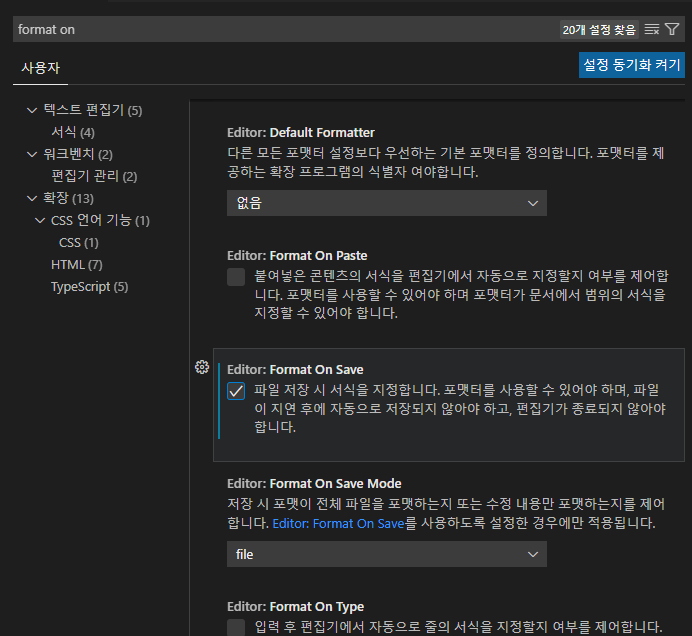The image size is (692, 636).
Task: Select the 사용자 settings tab
Action: 40,68
